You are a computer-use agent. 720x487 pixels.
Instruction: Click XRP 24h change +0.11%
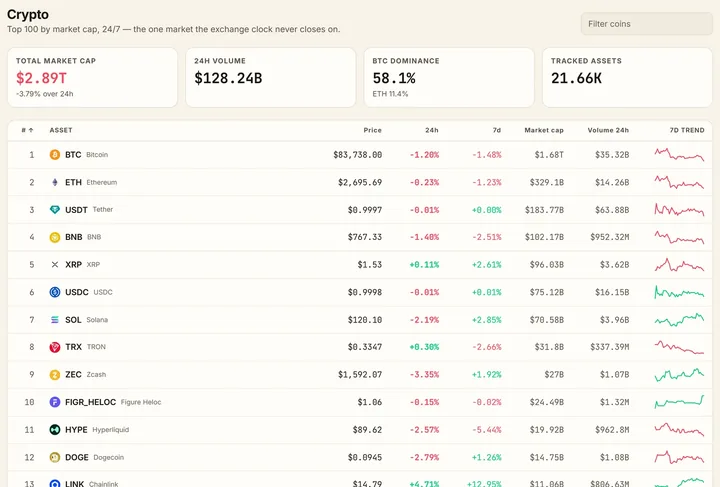click(424, 264)
